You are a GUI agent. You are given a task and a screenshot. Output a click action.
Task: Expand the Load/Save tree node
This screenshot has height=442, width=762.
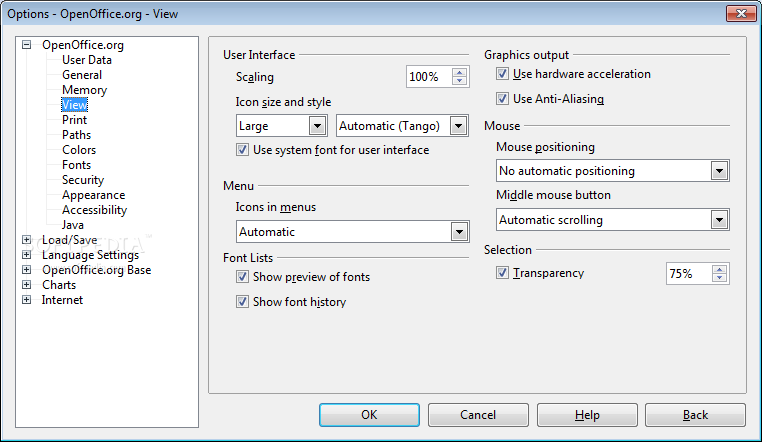click(27, 240)
